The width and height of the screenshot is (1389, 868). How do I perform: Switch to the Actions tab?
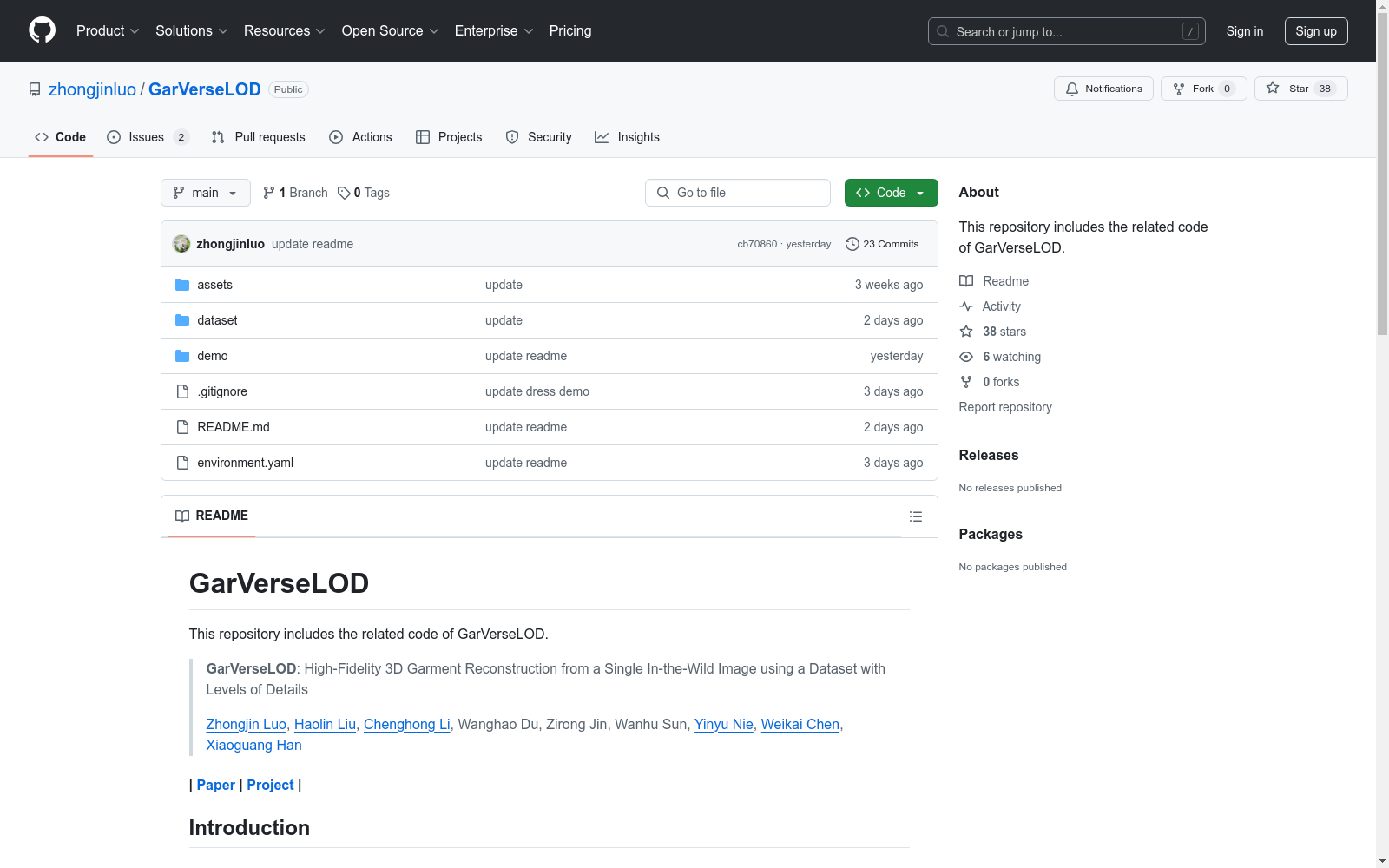361,137
